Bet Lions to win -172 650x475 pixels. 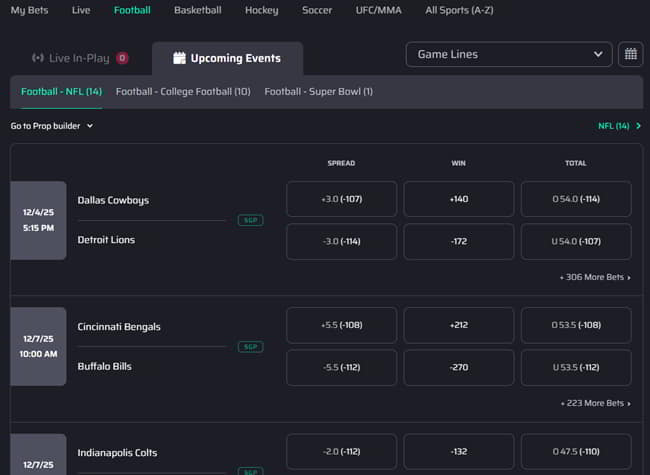click(x=459, y=241)
